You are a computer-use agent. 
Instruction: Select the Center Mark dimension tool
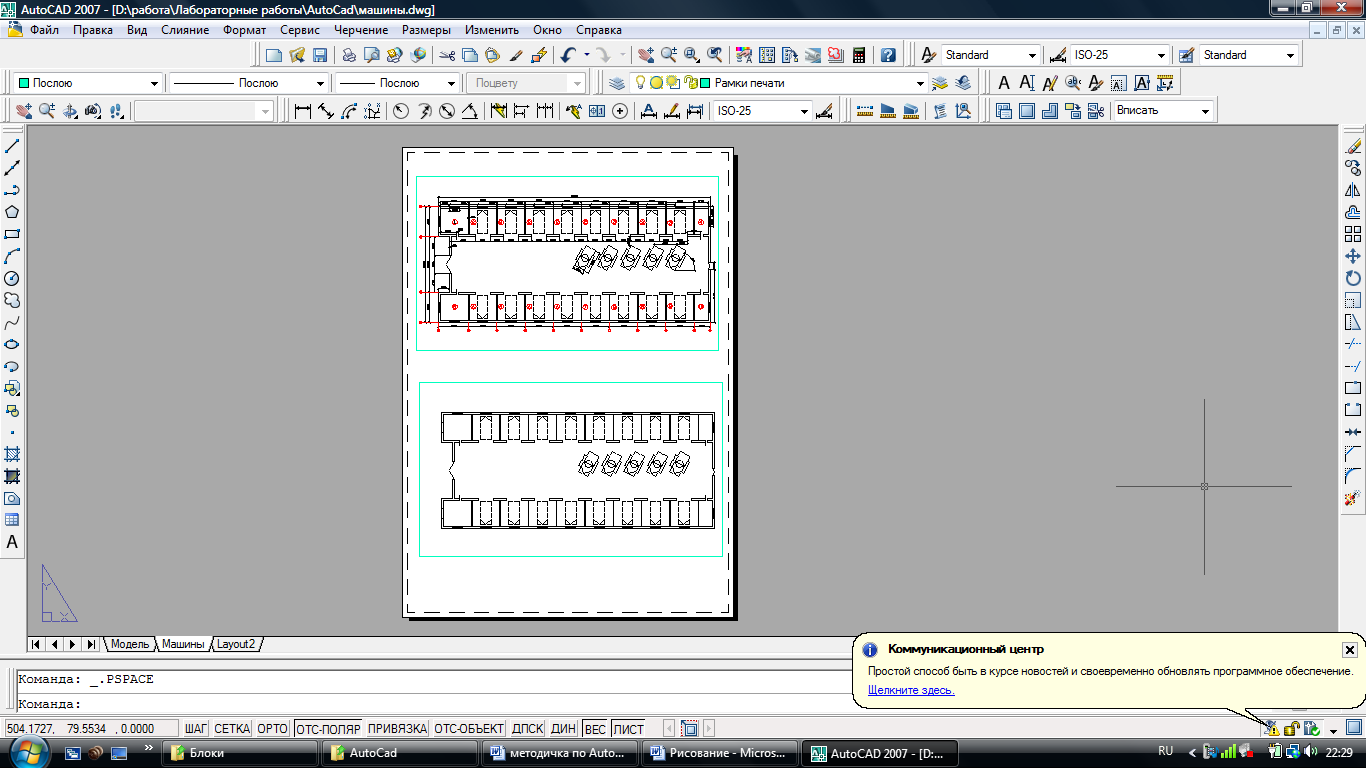620,111
